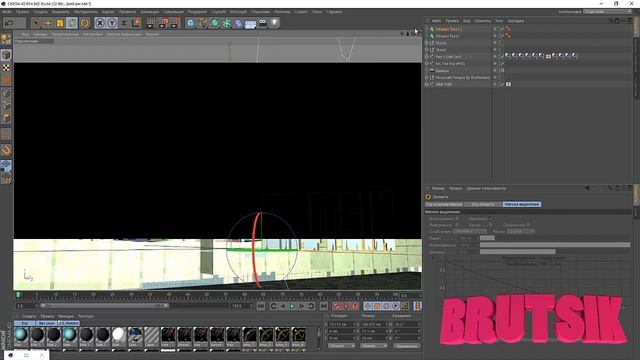Image resolution: width=640 pixels, height=360 pixels.
Task: Open the Файл menu in main menu bar
Action: [x=7, y=12]
